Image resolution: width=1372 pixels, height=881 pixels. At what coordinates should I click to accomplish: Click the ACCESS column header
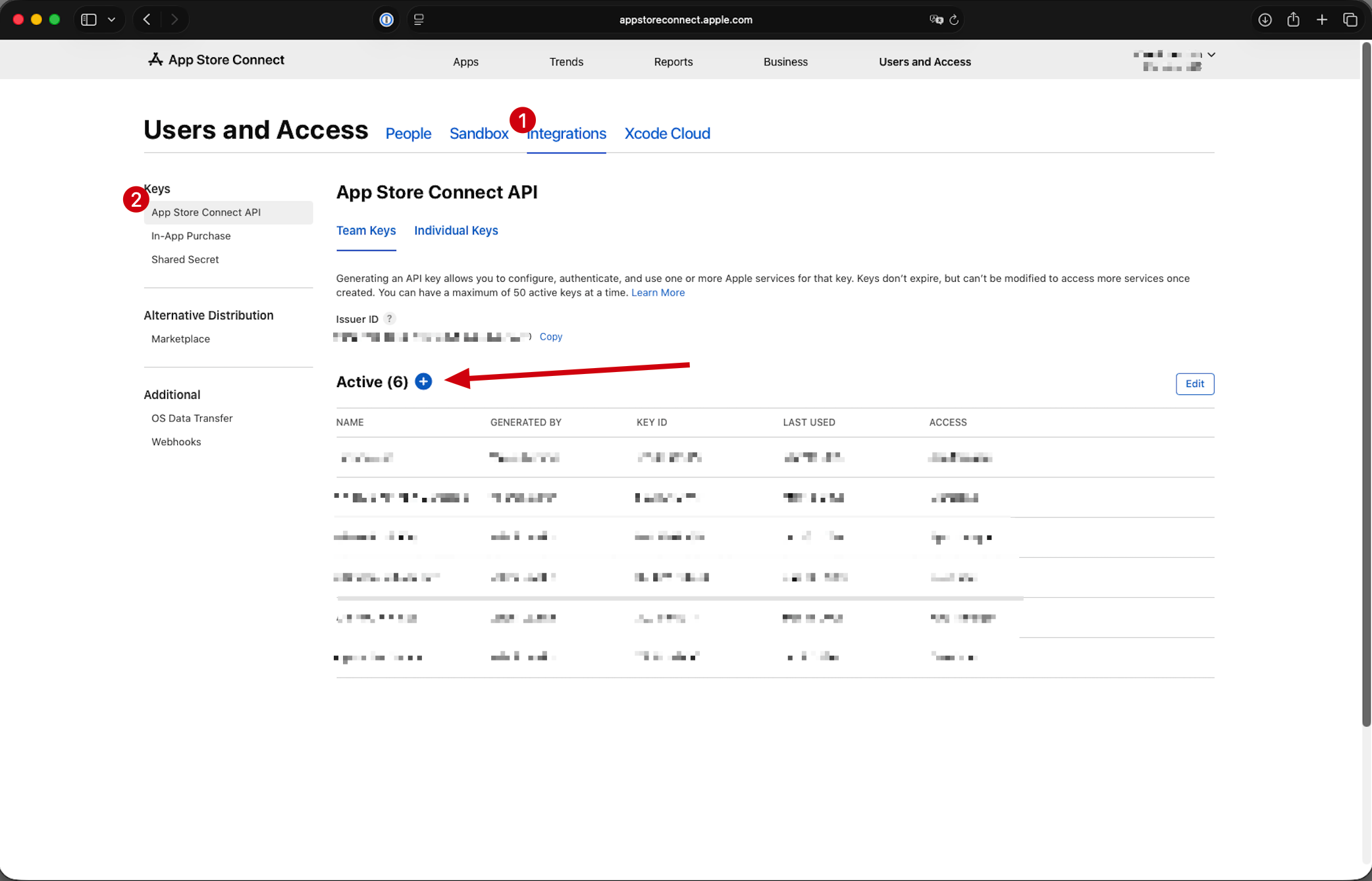(947, 423)
